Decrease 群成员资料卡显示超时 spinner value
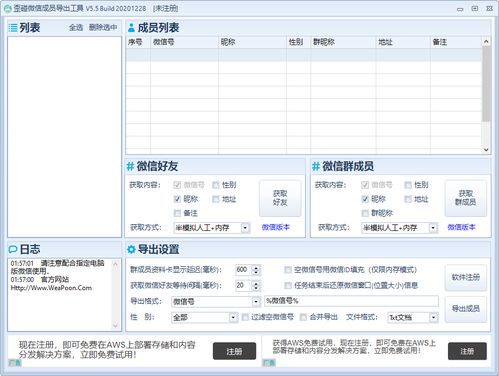The width and height of the screenshot is (499, 376). pyautogui.click(x=256, y=272)
